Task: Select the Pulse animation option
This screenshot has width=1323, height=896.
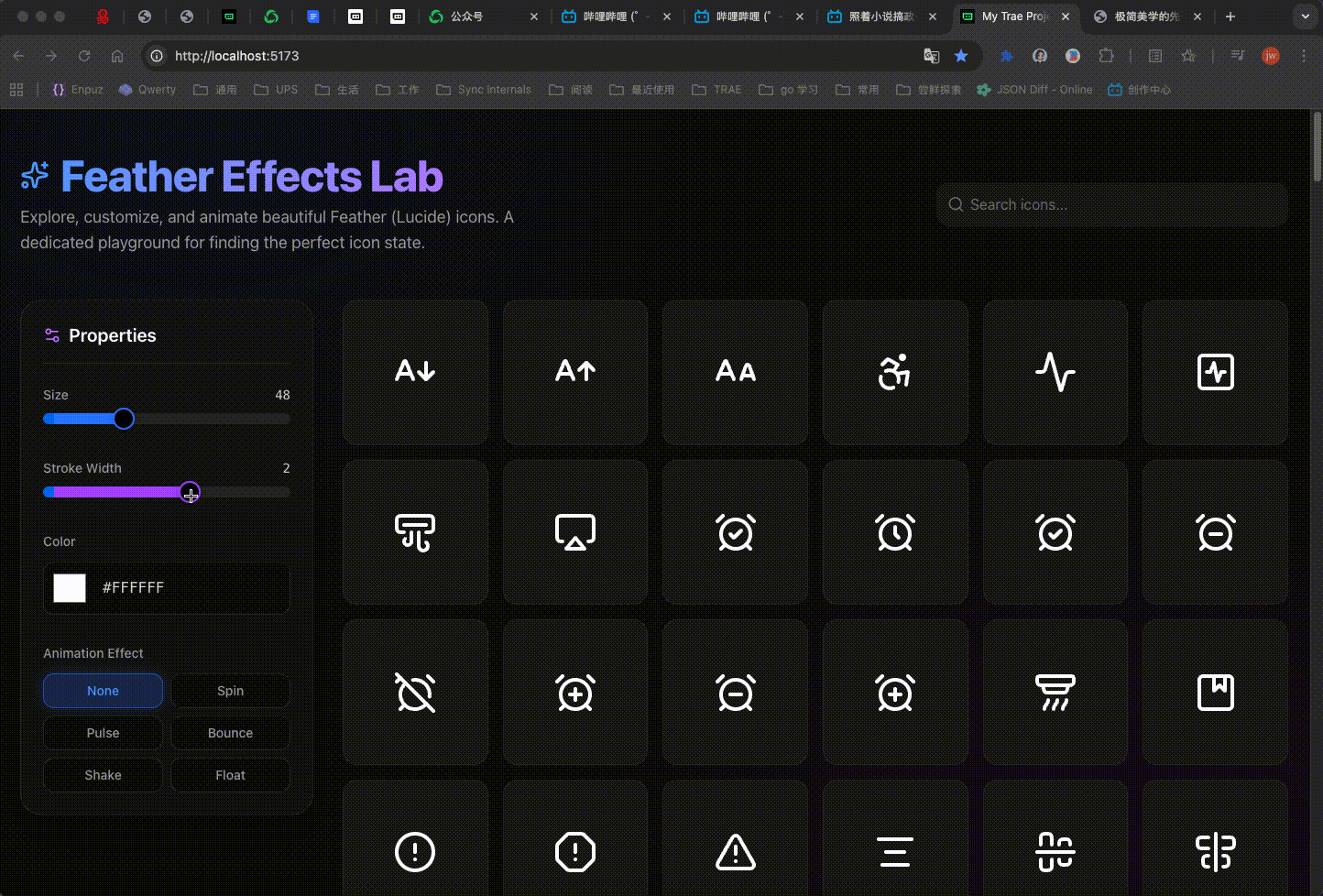Action: tap(103, 733)
